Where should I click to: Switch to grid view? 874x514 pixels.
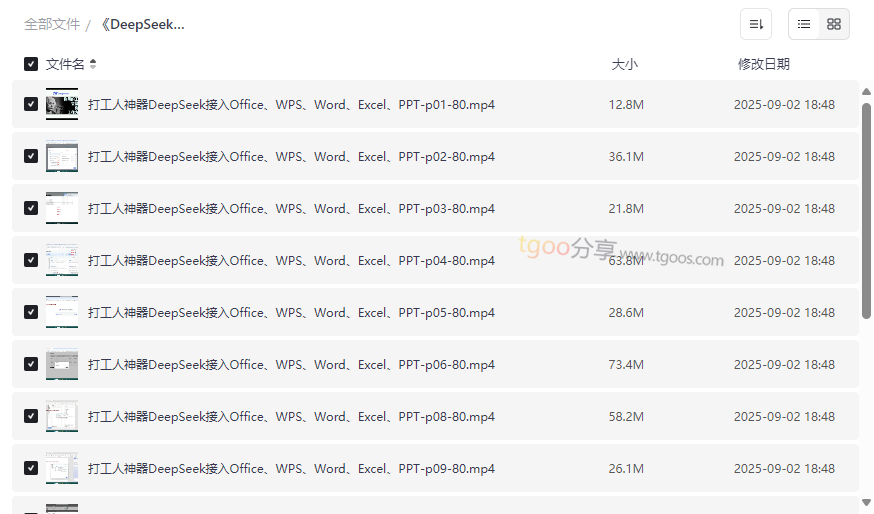834,24
